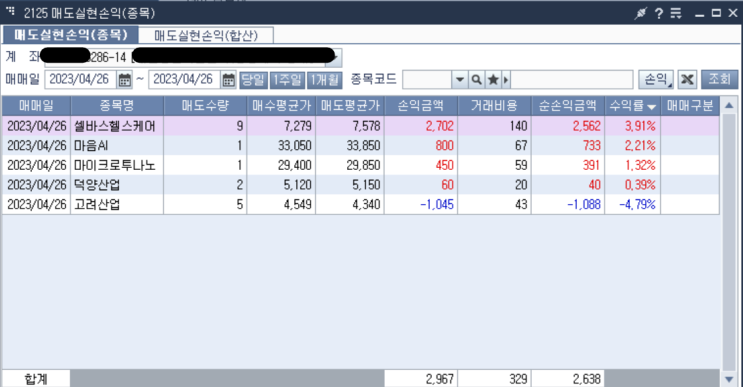
Task: Click the 순손익금액 column header
Action: [x=568, y=106]
